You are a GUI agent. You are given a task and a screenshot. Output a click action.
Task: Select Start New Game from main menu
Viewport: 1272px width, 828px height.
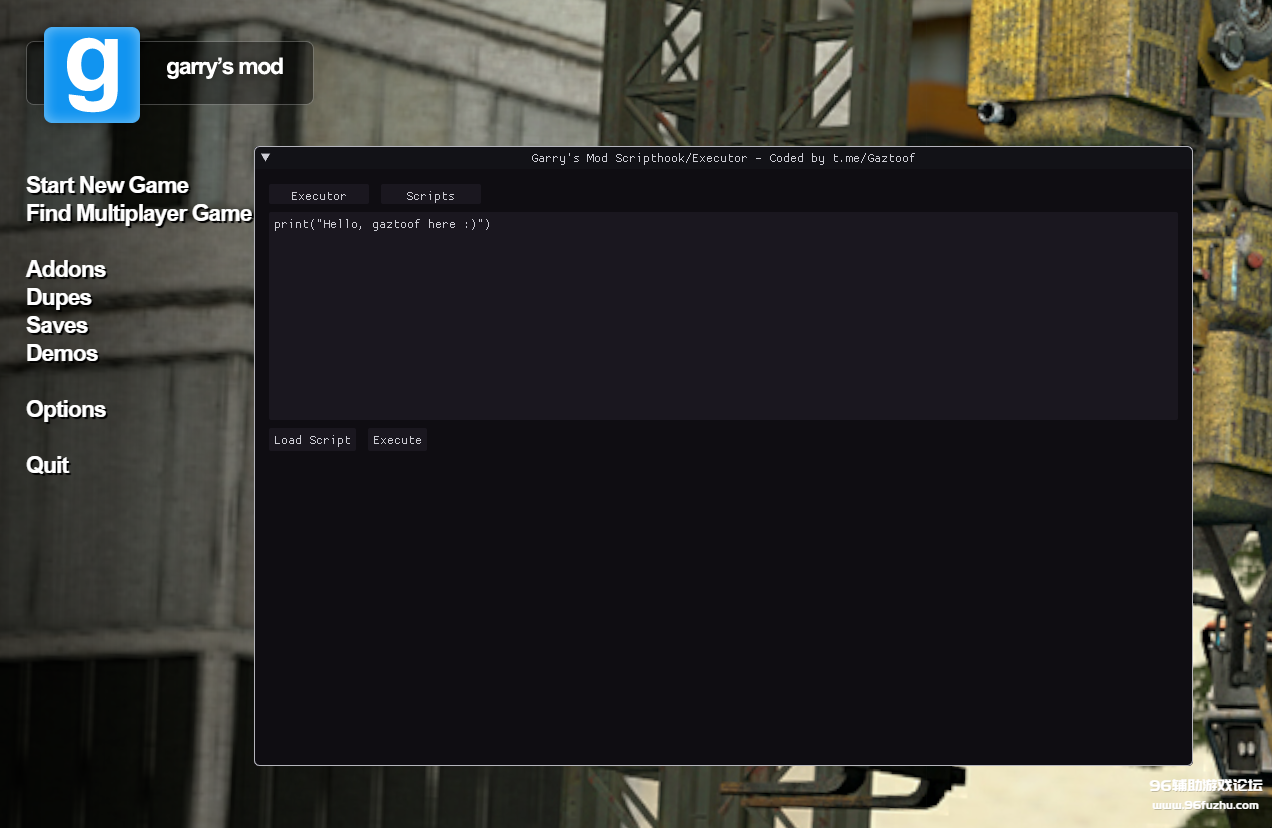(107, 185)
